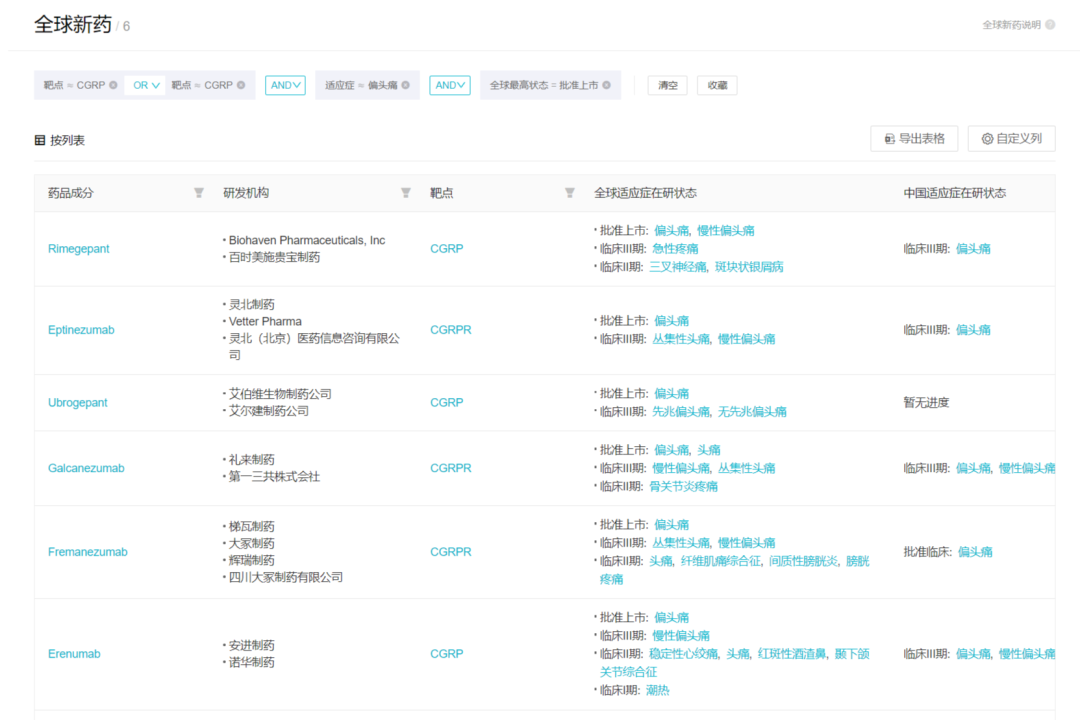Open 无先兆偏头痛 indication link
Screen dimensions: 1080x720
pyautogui.click(x=752, y=412)
